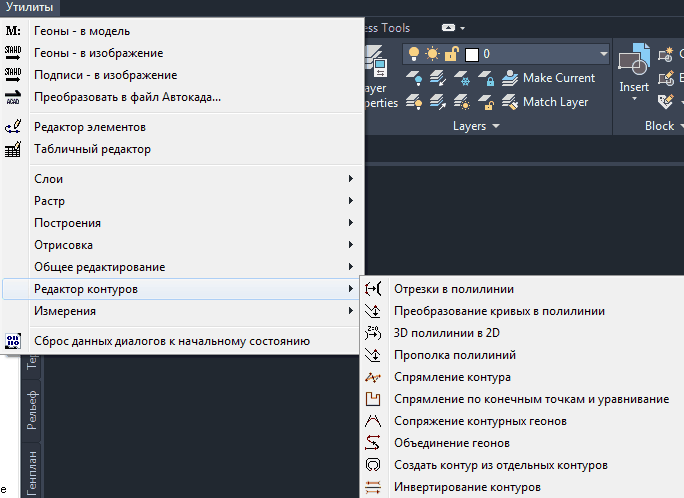Click the Прополка полилиний icon

(x=373, y=355)
